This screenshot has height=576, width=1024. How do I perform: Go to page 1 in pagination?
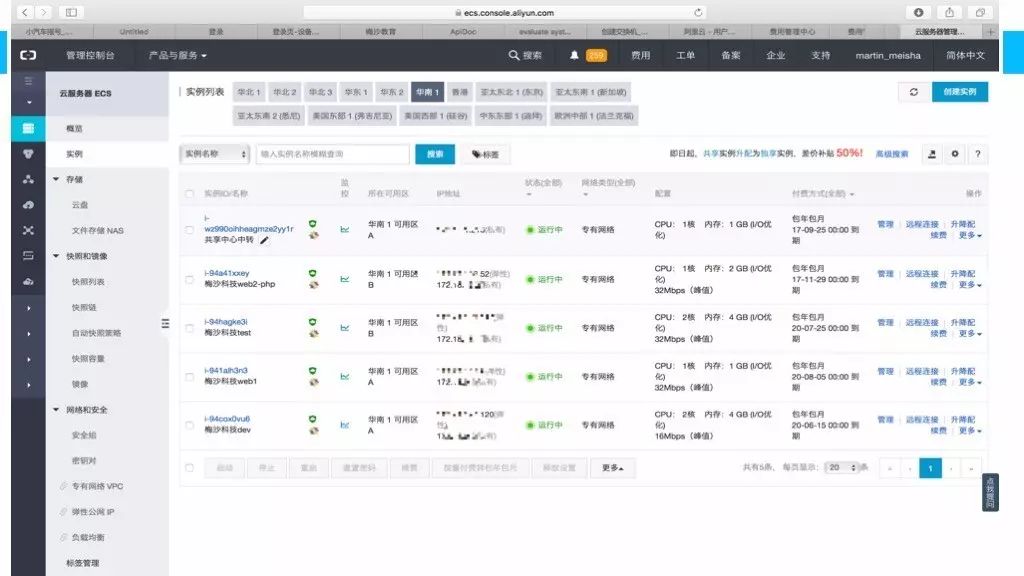(x=931, y=468)
